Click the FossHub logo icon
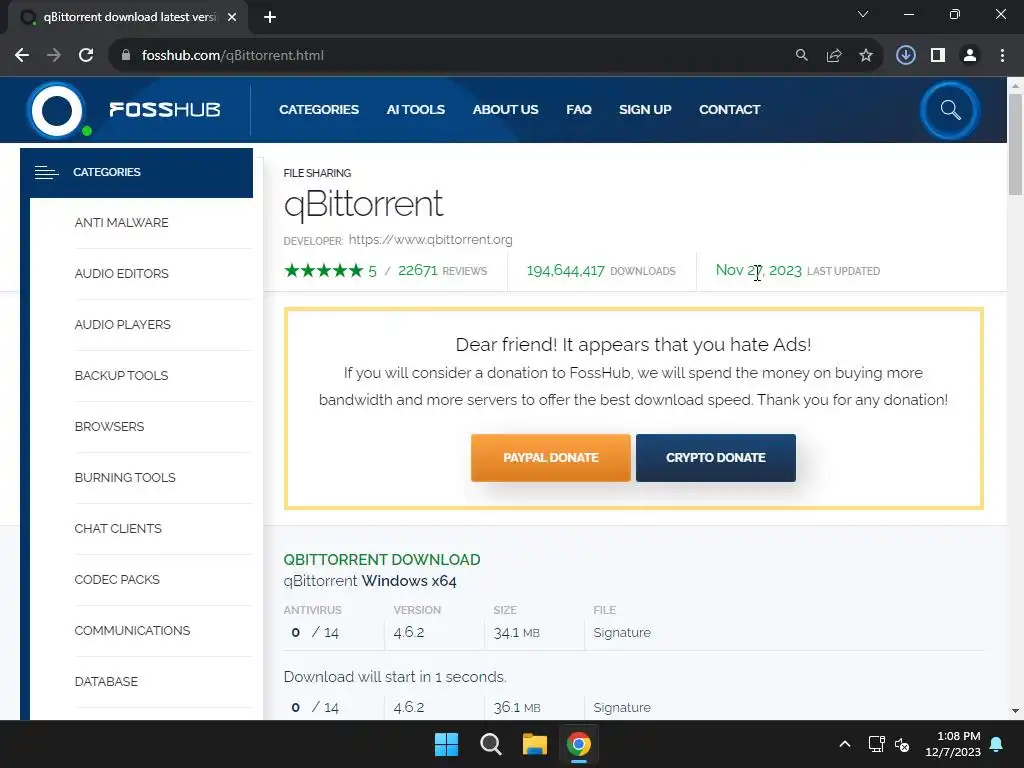Viewport: 1024px width, 768px height. point(57,110)
